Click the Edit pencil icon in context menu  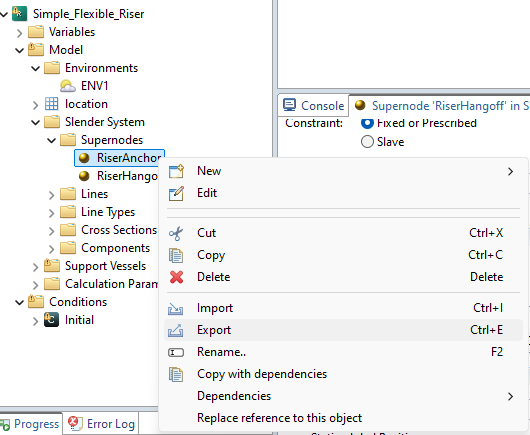point(176,193)
